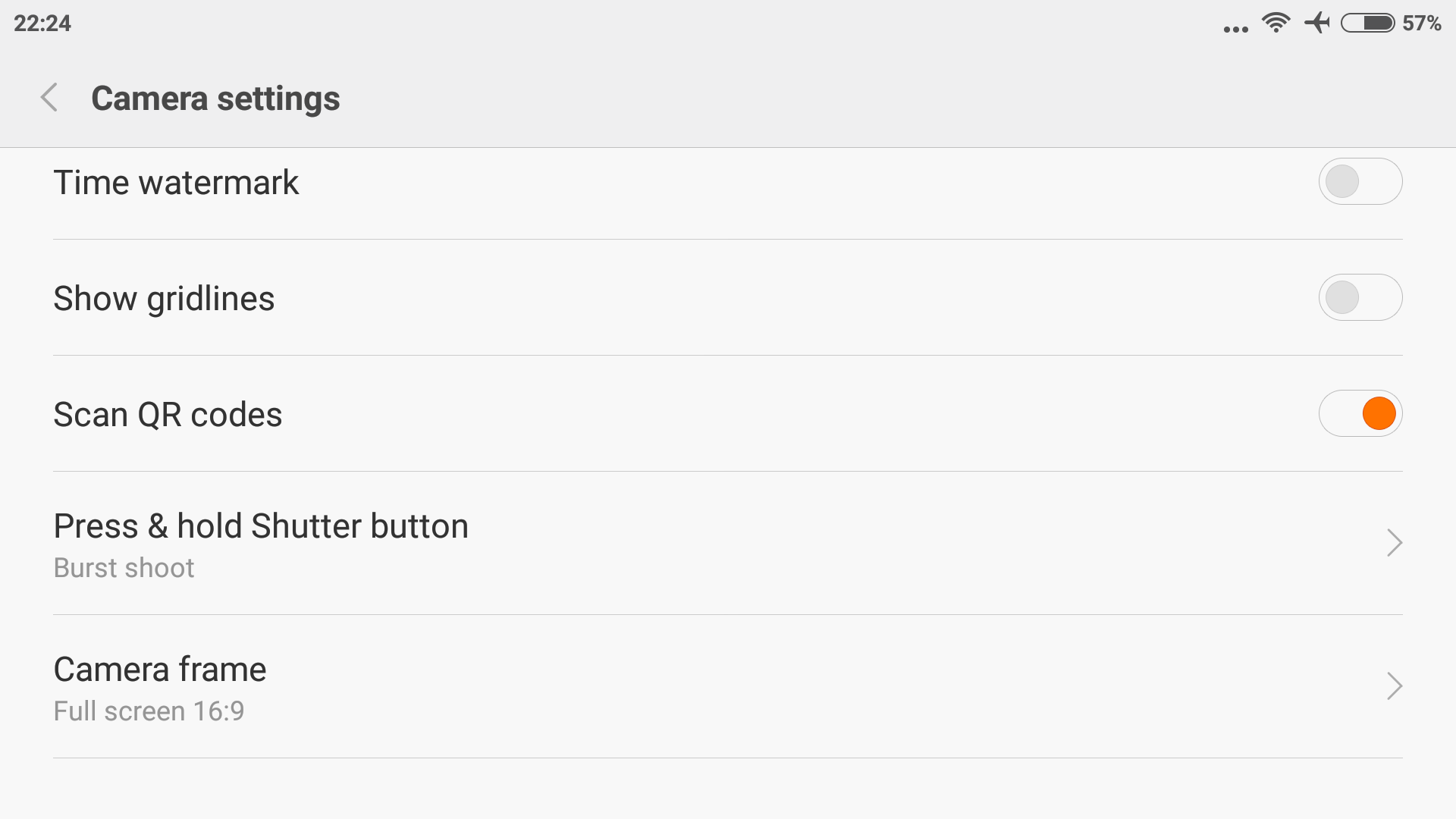This screenshot has width=1456, height=819.
Task: Select the Full screen 16:9 value
Action: [149, 711]
